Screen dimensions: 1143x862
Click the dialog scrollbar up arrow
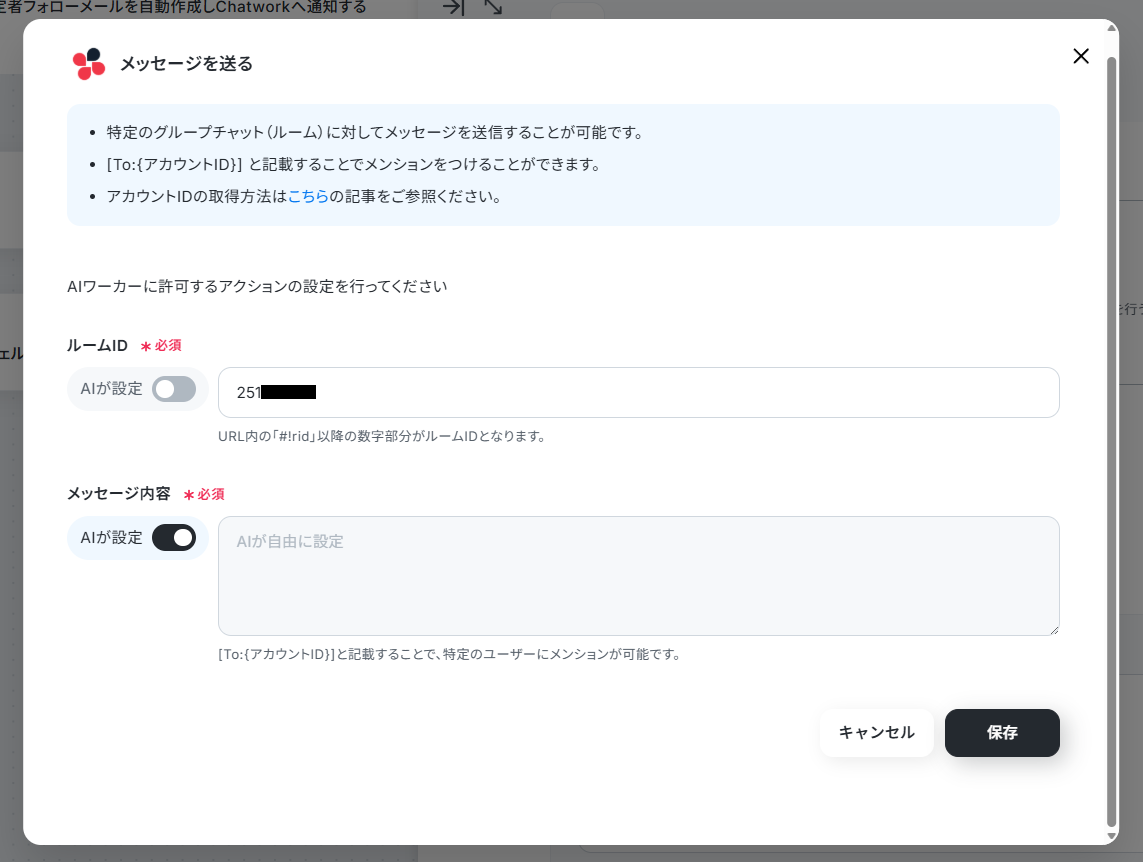1112,28
